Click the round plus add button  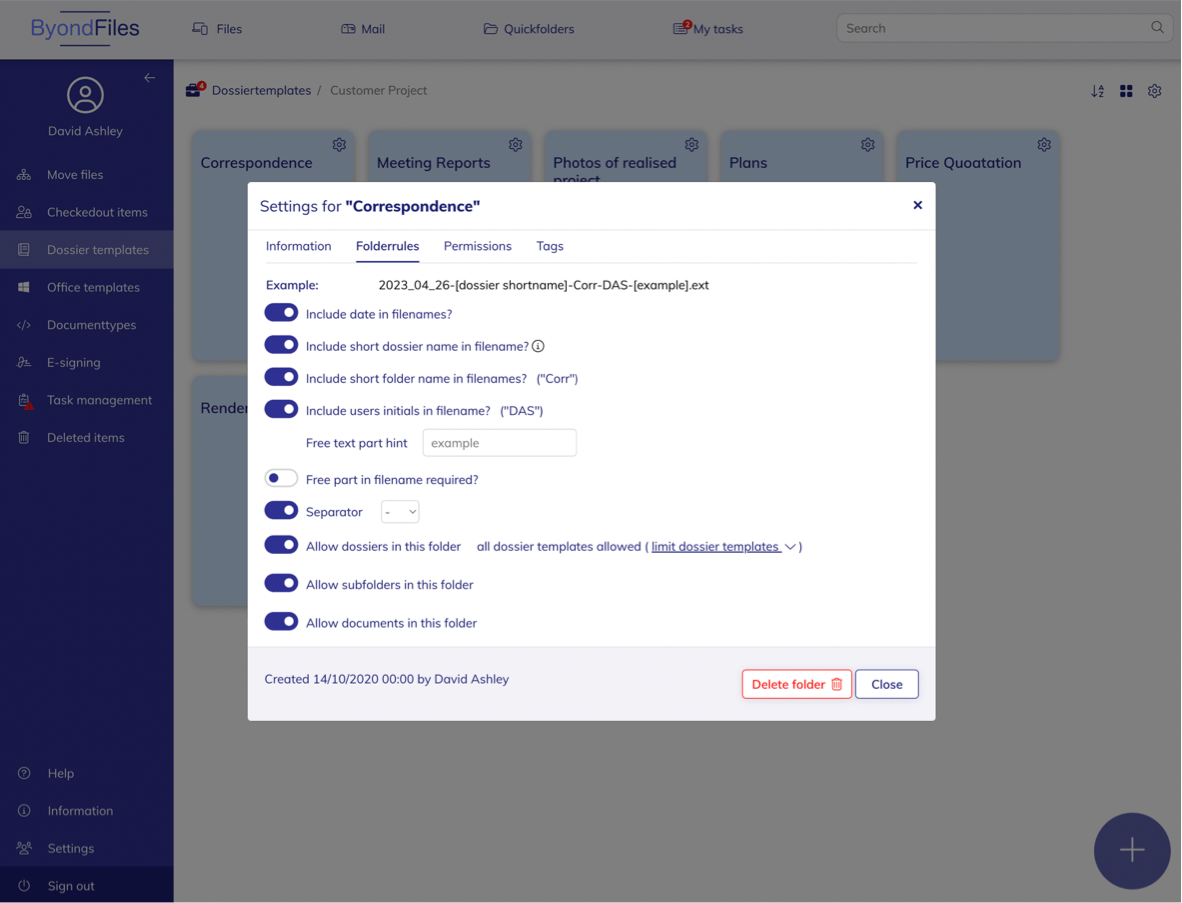point(1131,850)
